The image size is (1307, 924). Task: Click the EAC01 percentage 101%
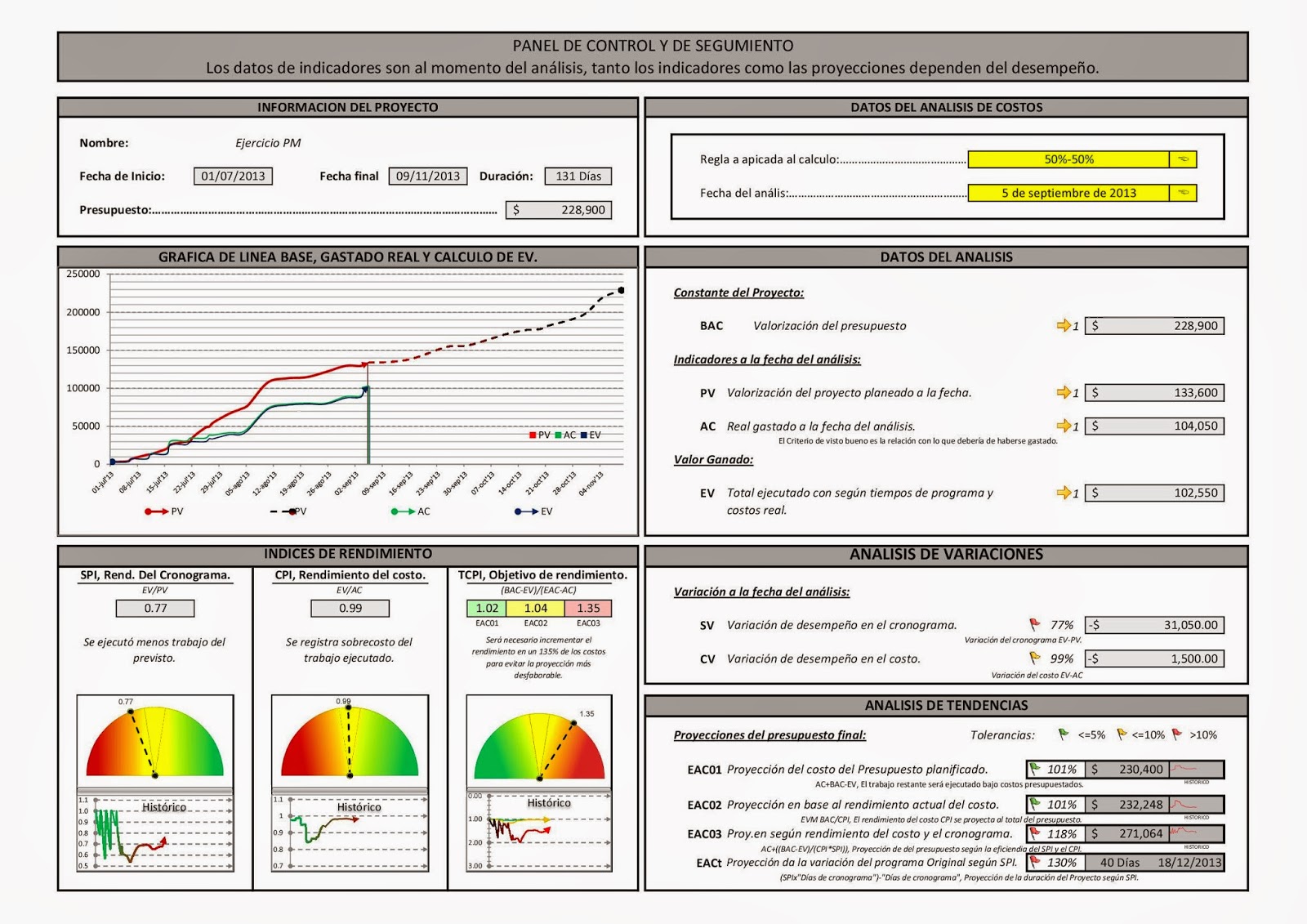(x=1061, y=769)
